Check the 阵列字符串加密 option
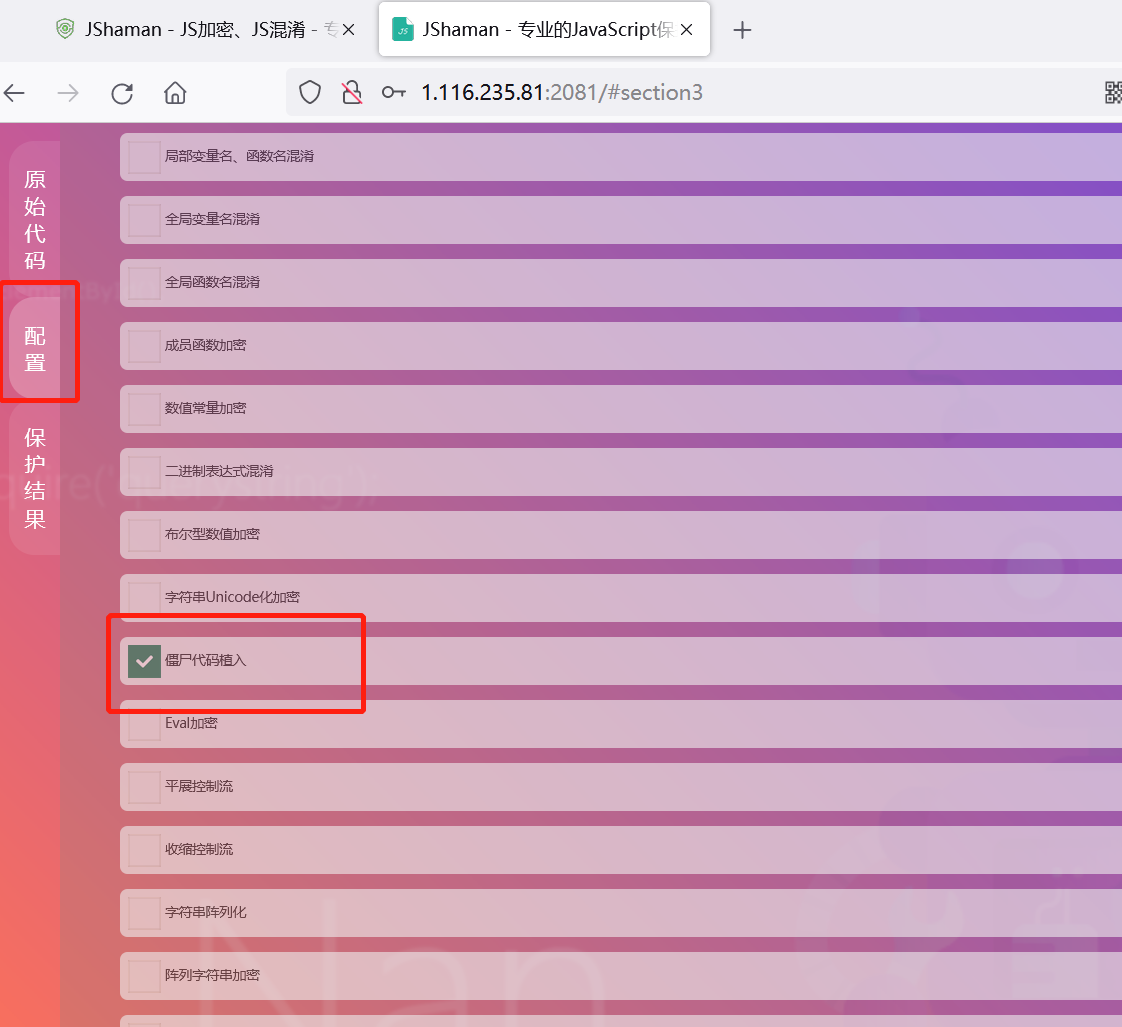 [144, 975]
